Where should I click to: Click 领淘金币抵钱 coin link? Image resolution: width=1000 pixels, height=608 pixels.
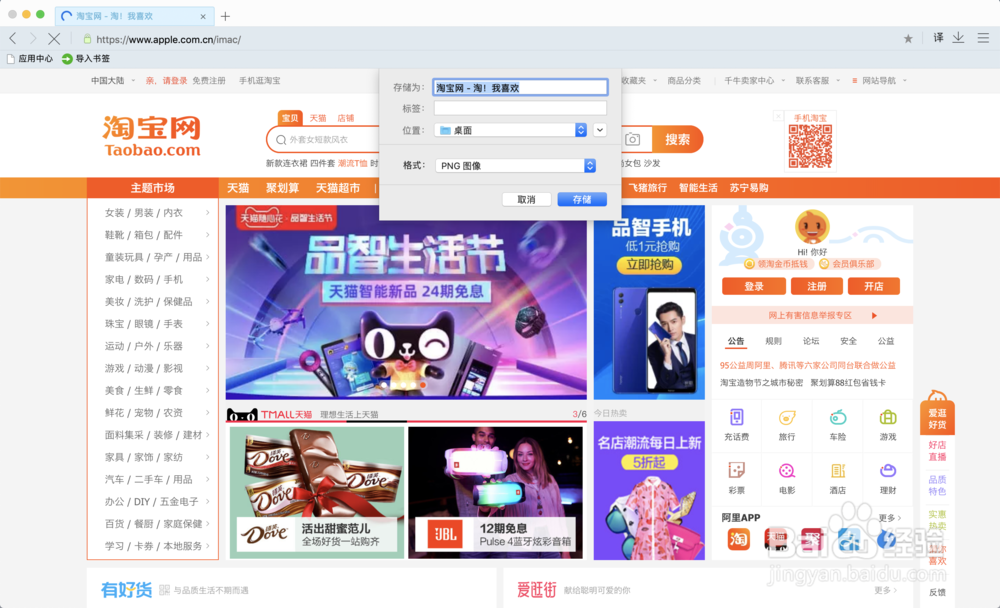click(777, 264)
